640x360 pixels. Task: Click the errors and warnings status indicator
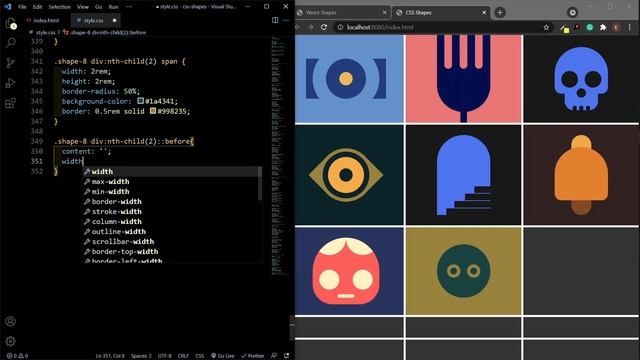(17, 356)
